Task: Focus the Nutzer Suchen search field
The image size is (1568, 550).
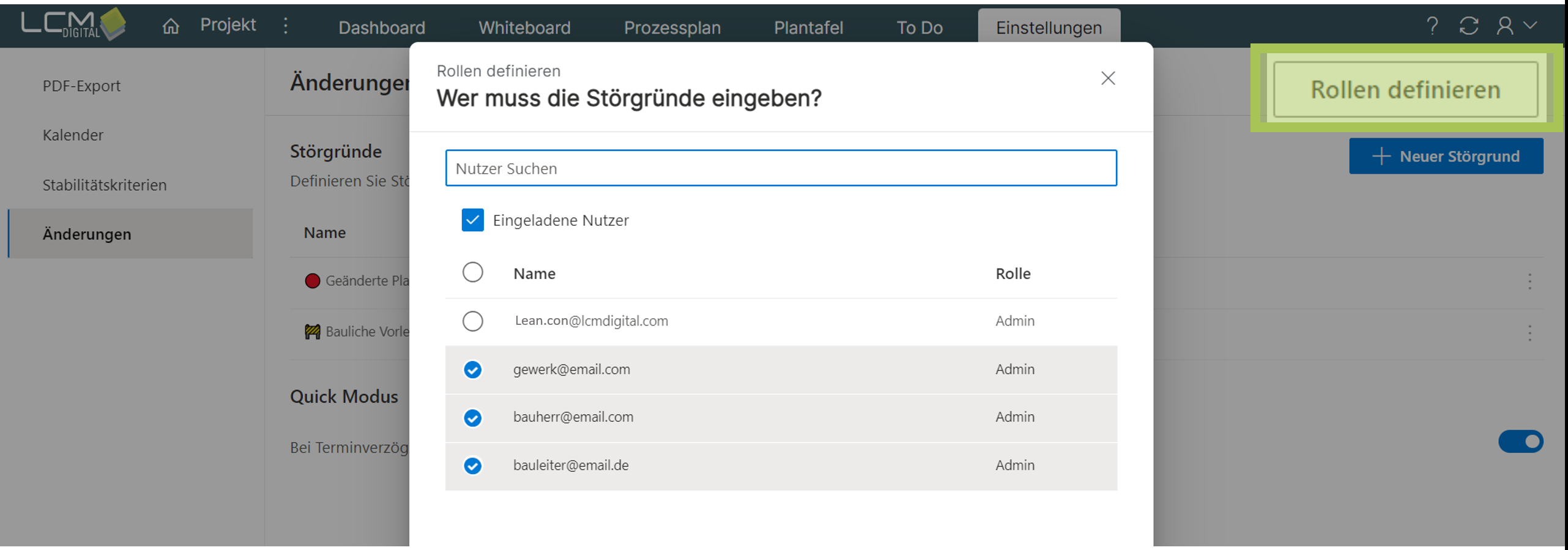Action: click(x=781, y=168)
